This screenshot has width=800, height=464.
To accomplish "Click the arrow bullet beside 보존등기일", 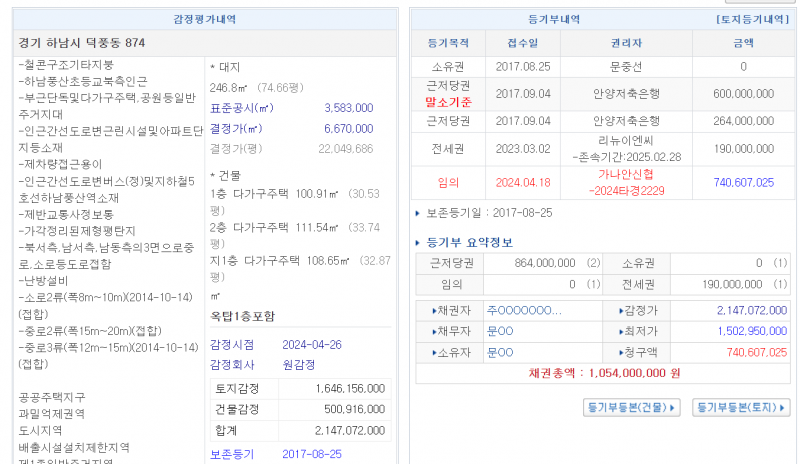I will [x=418, y=213].
